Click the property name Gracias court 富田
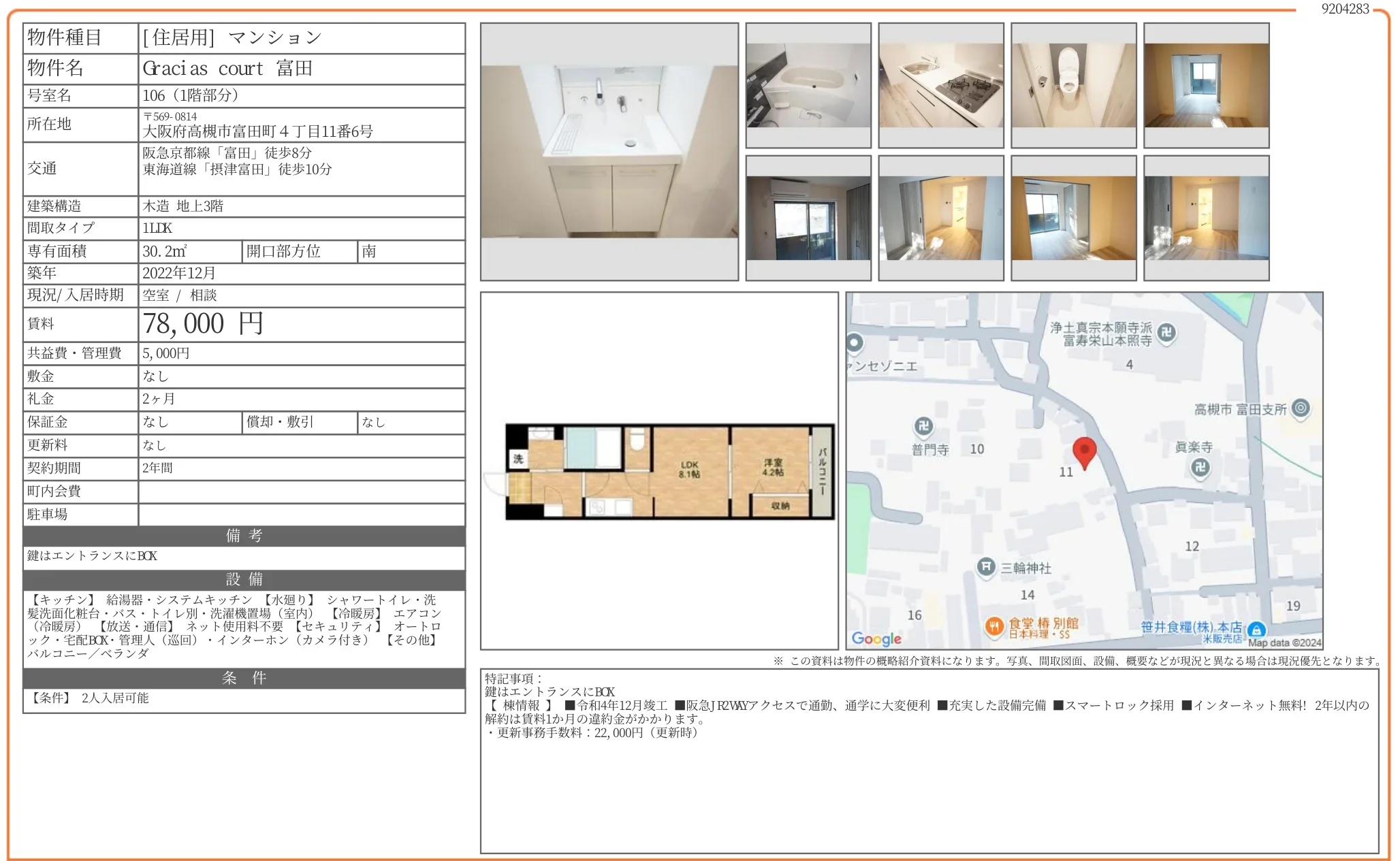Viewport: 1400px width, 861px height. click(227, 69)
